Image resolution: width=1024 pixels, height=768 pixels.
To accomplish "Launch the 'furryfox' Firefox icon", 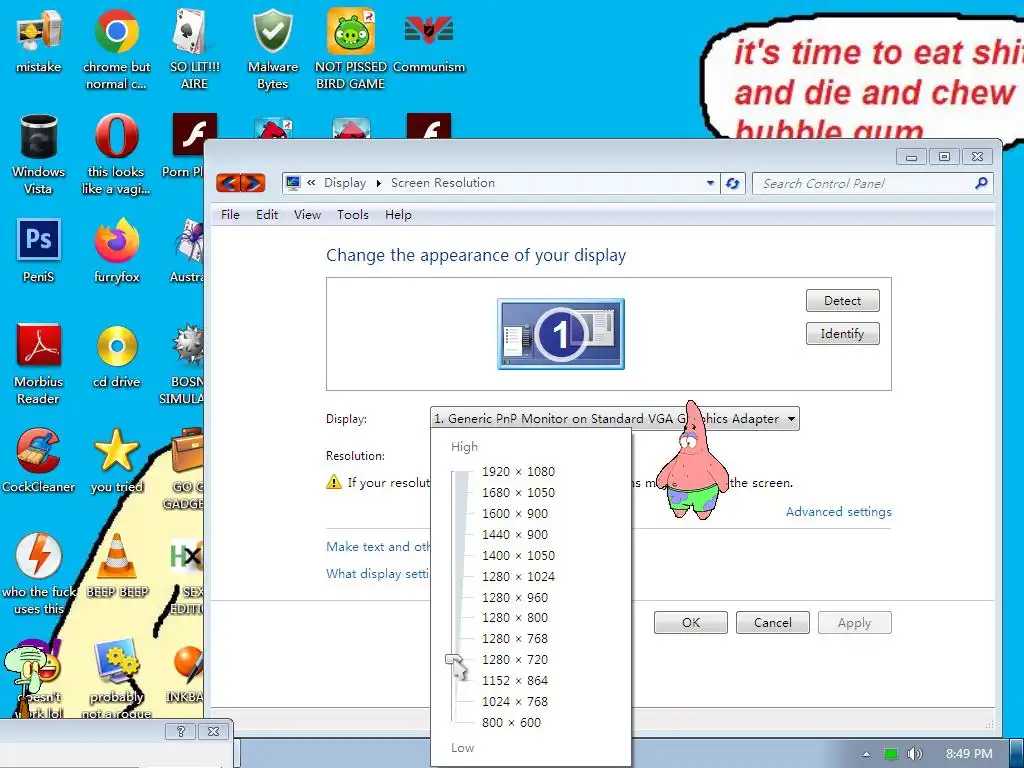I will (x=116, y=250).
